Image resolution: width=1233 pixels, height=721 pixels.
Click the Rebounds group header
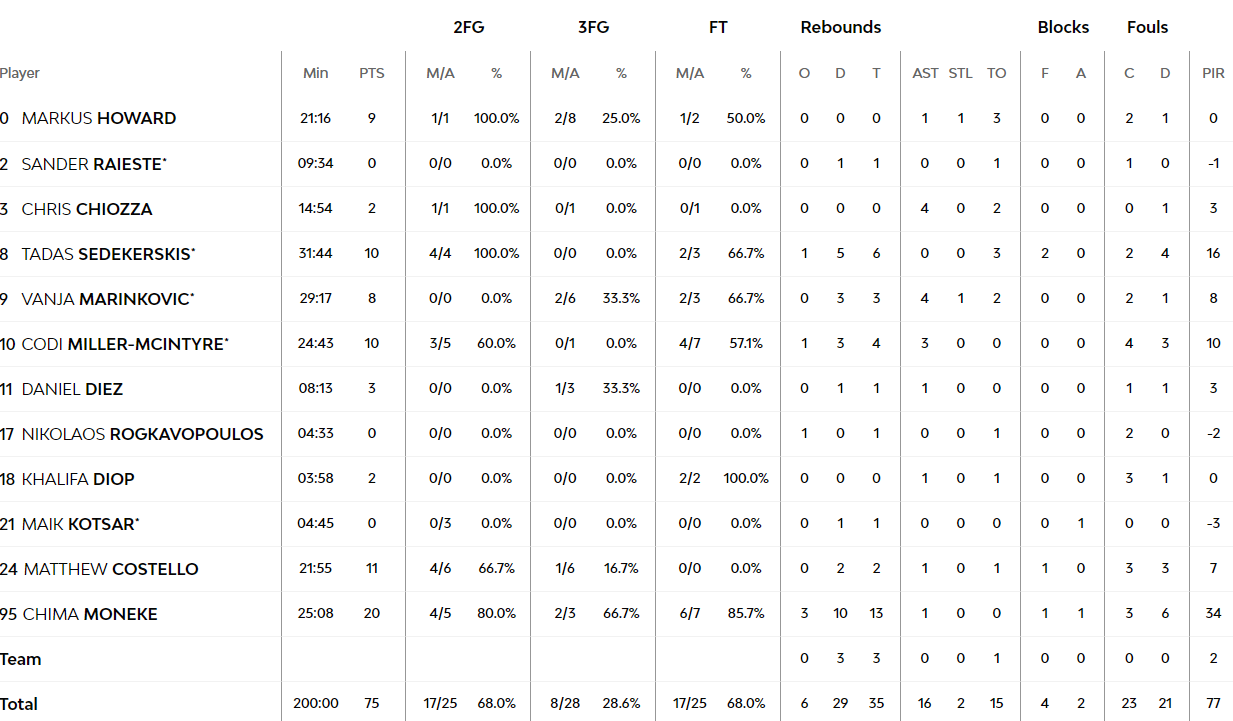841,27
